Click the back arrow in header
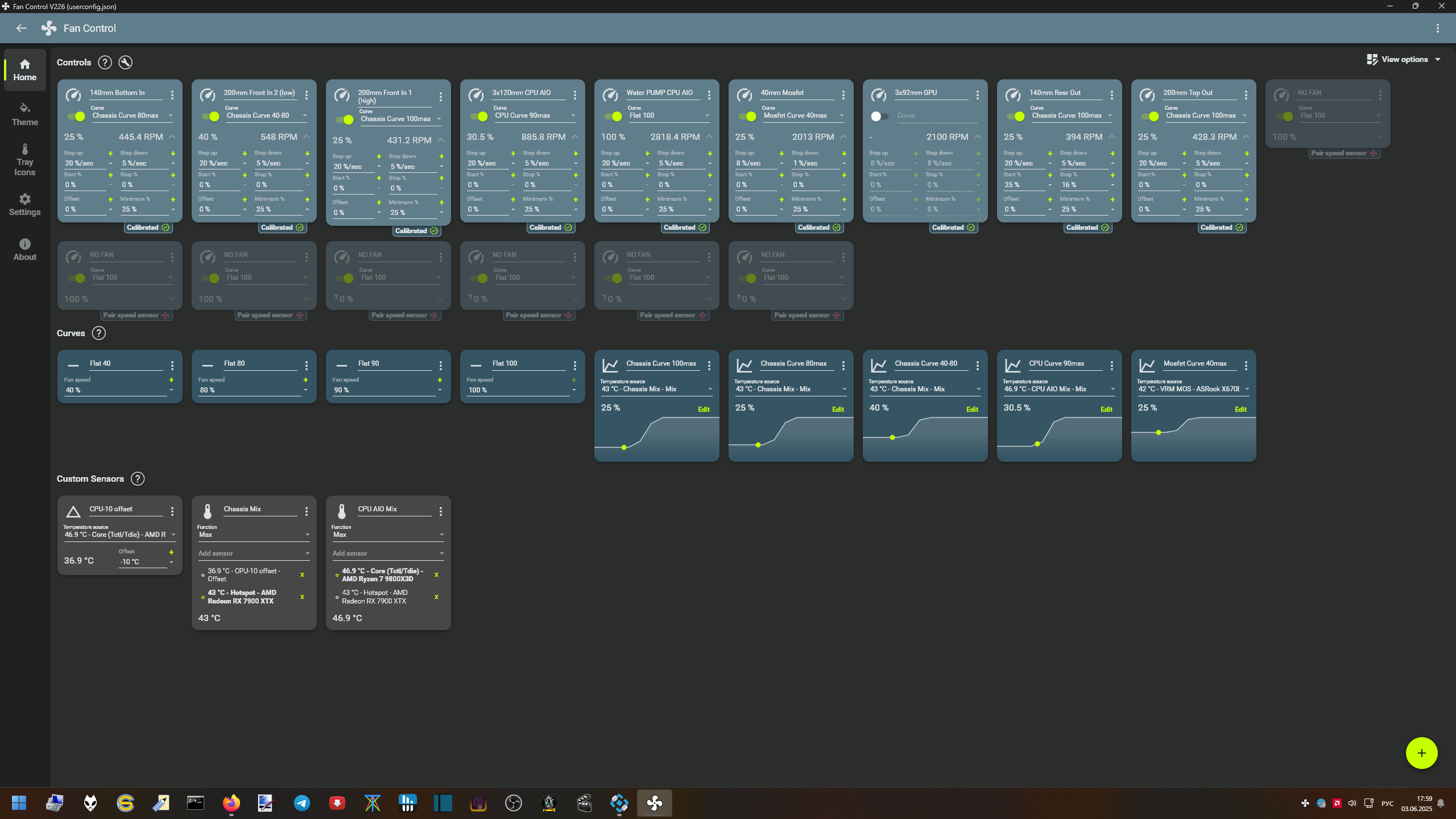 (22, 28)
